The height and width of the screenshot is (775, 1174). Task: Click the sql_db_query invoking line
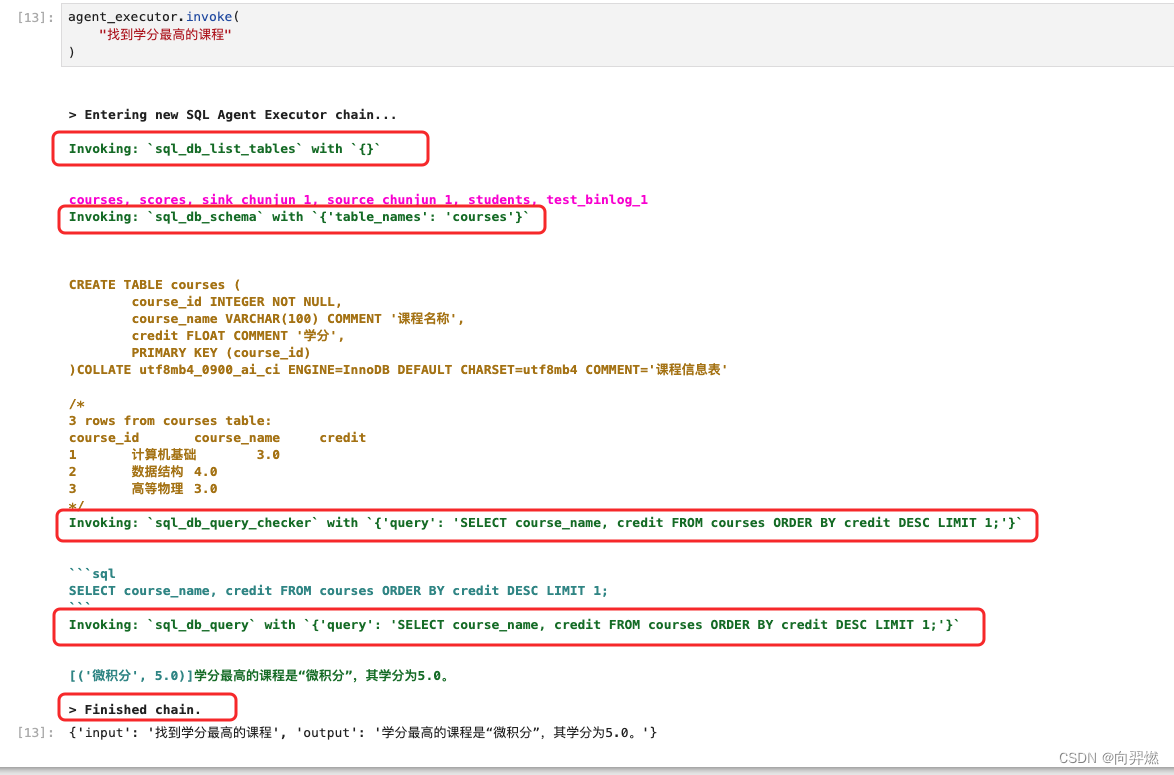tap(514, 624)
